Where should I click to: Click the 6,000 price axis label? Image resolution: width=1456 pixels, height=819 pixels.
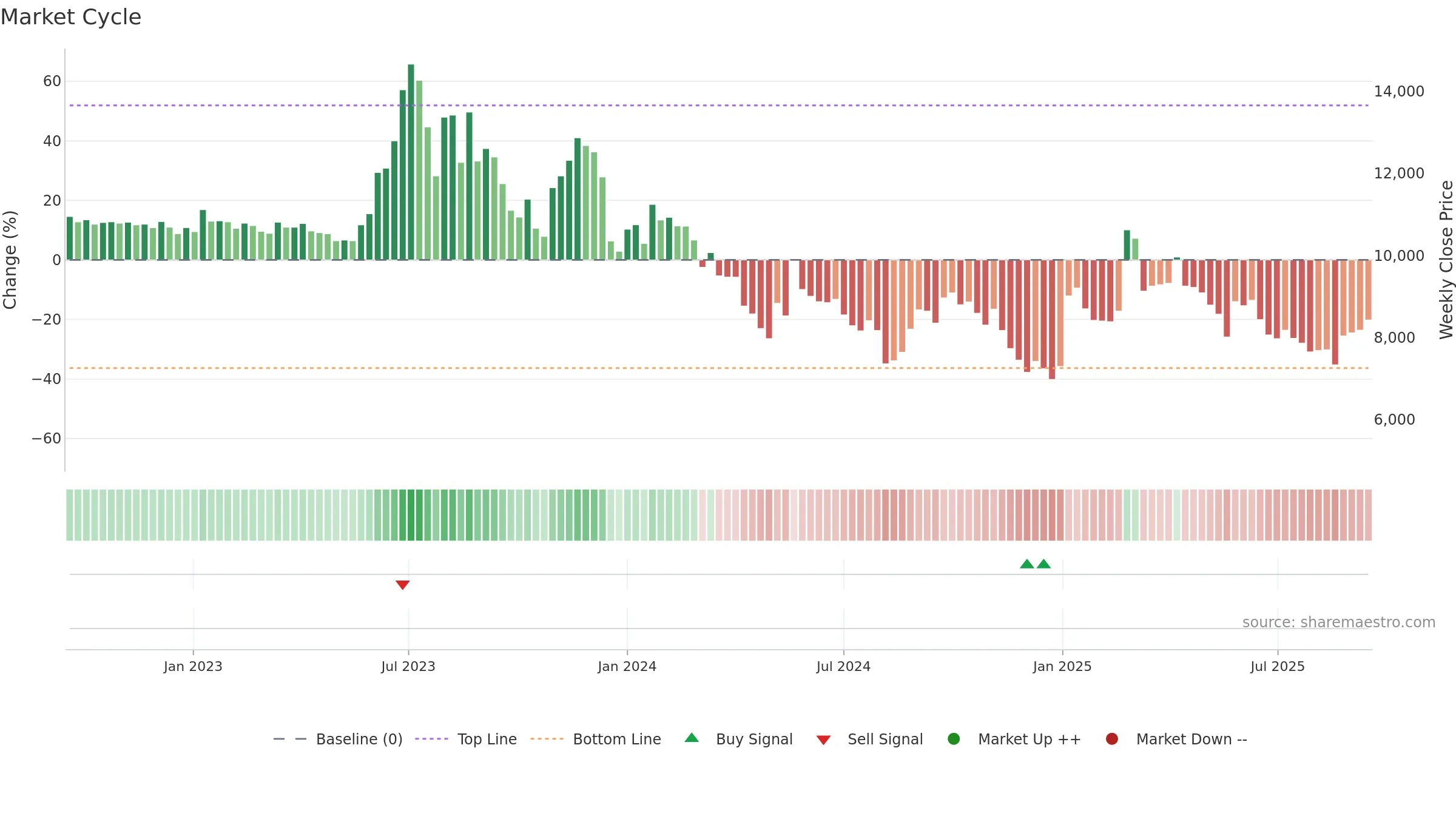click(x=1394, y=419)
